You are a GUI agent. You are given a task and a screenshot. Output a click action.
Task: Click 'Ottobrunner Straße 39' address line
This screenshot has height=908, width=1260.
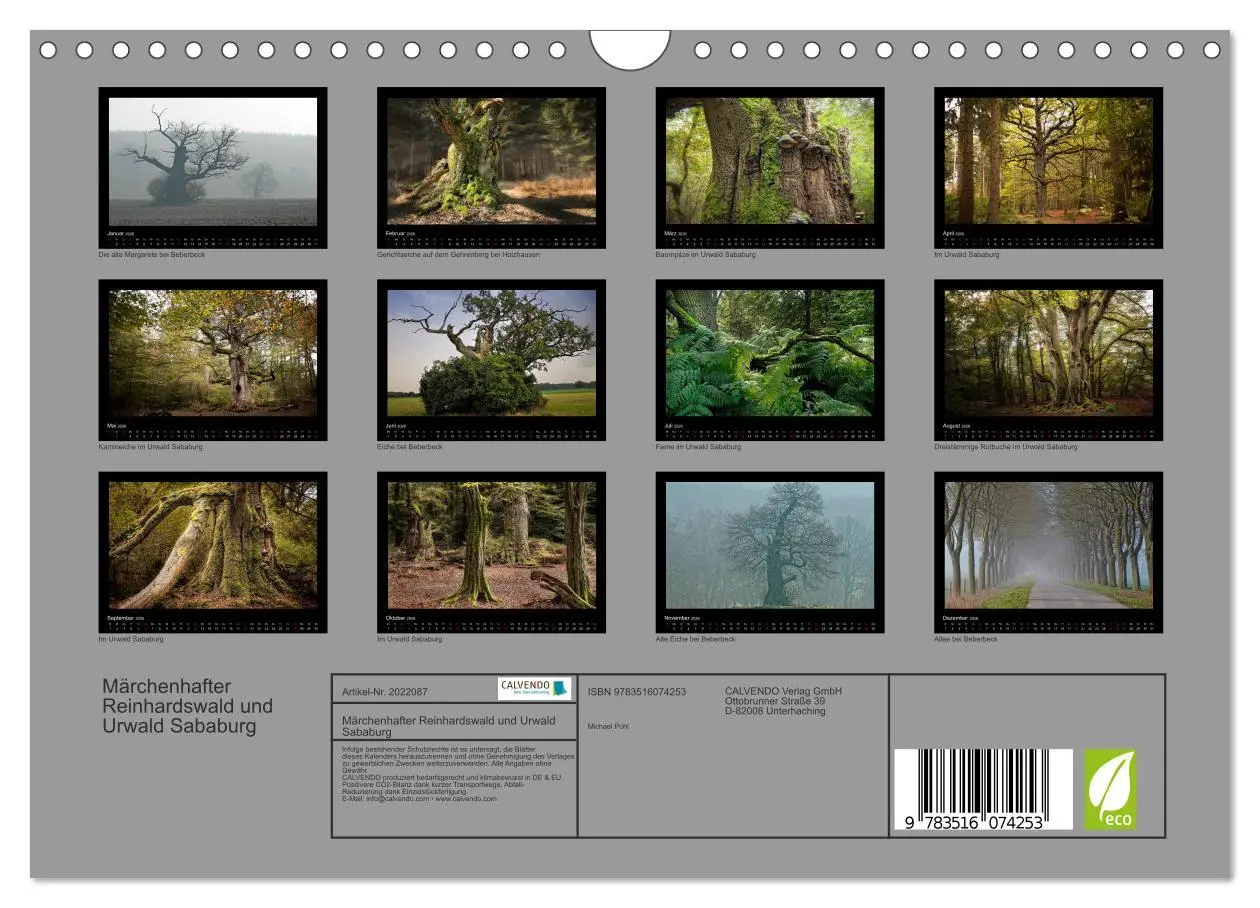[775, 701]
